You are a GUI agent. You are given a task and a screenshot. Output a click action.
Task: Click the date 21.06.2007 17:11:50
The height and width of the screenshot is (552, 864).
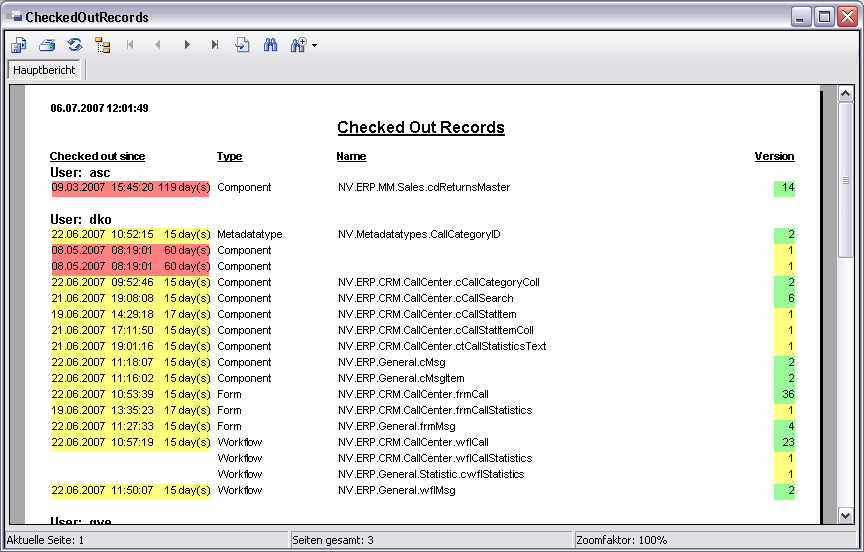(x=102, y=330)
